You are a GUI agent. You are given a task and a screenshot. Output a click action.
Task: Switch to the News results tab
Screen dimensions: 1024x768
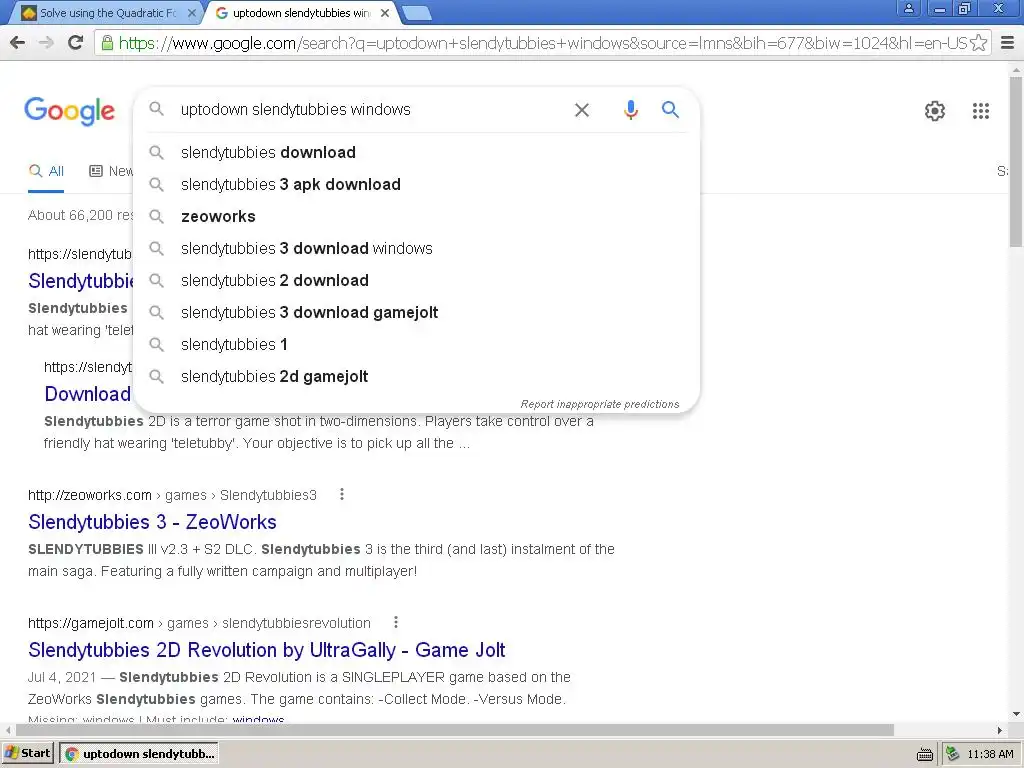point(111,172)
